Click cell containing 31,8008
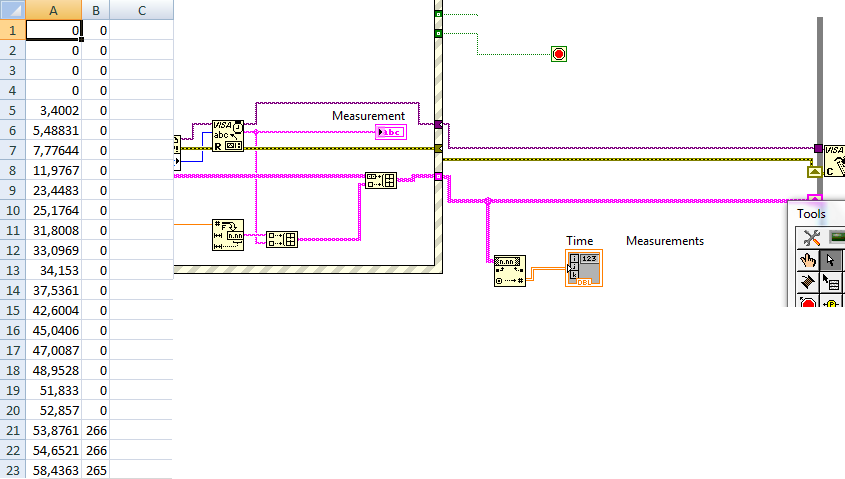Viewport: 845px width, 479px height. 53,230
